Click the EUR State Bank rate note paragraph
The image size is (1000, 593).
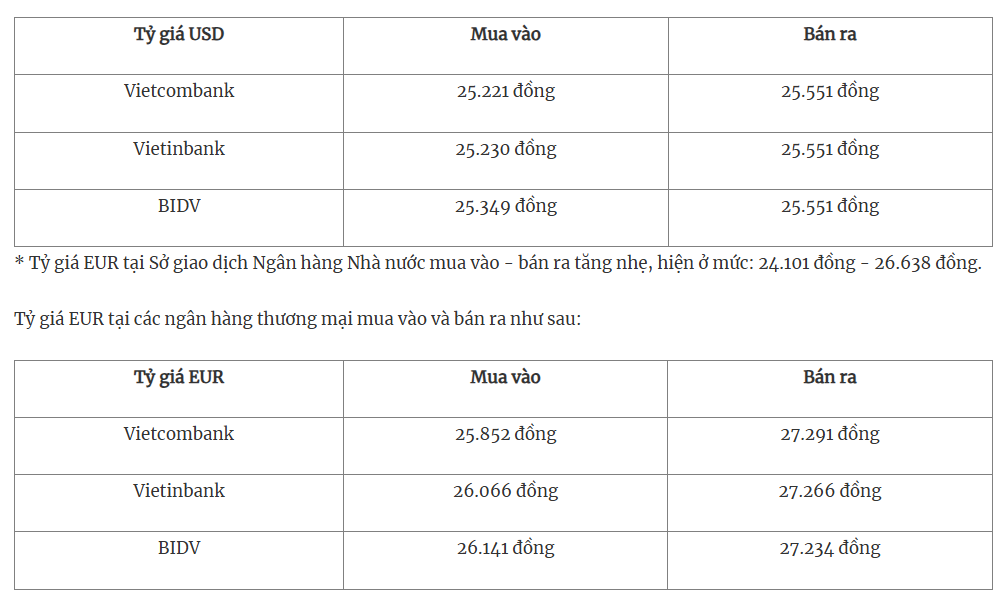point(498,263)
